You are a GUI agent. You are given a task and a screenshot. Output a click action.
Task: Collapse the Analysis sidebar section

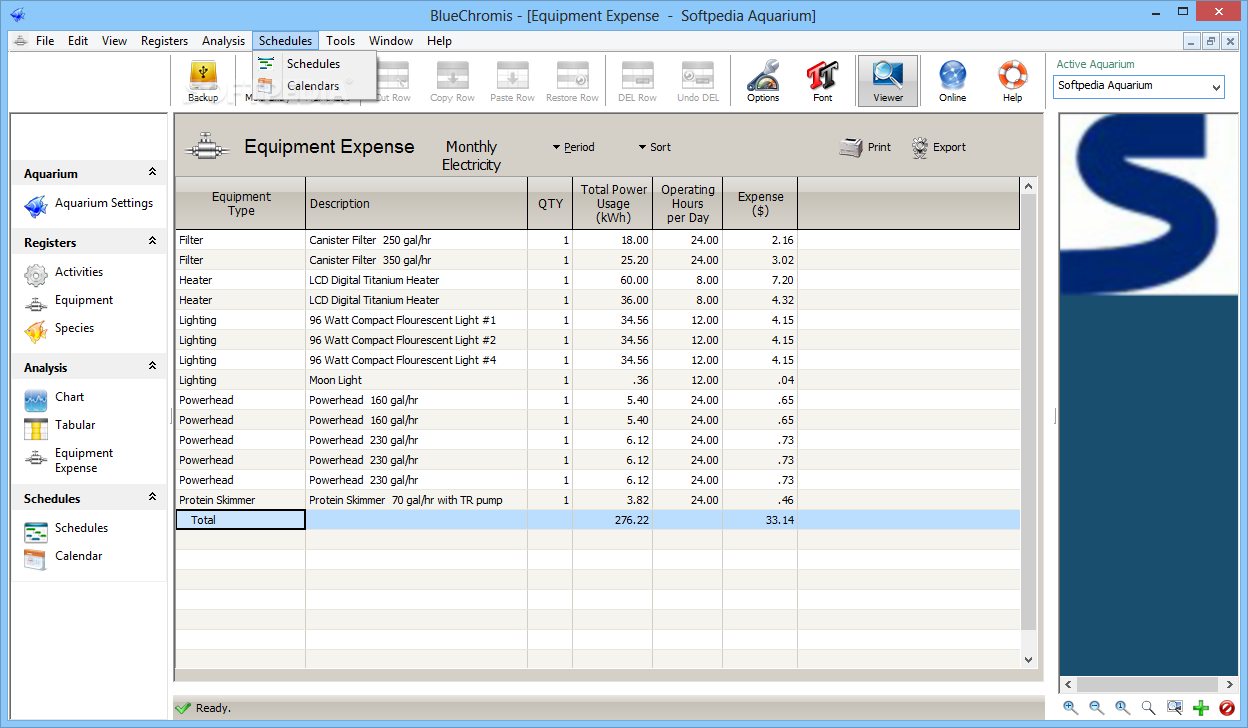click(x=152, y=366)
